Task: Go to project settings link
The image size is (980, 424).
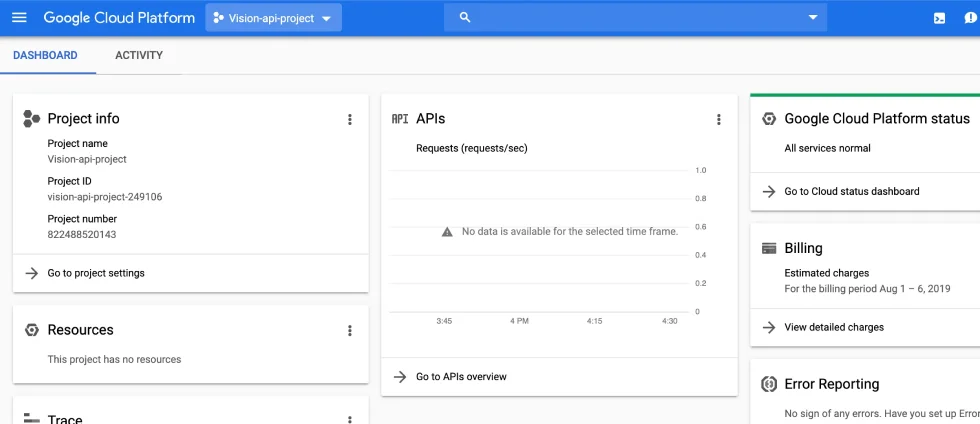Action: [x=96, y=273]
